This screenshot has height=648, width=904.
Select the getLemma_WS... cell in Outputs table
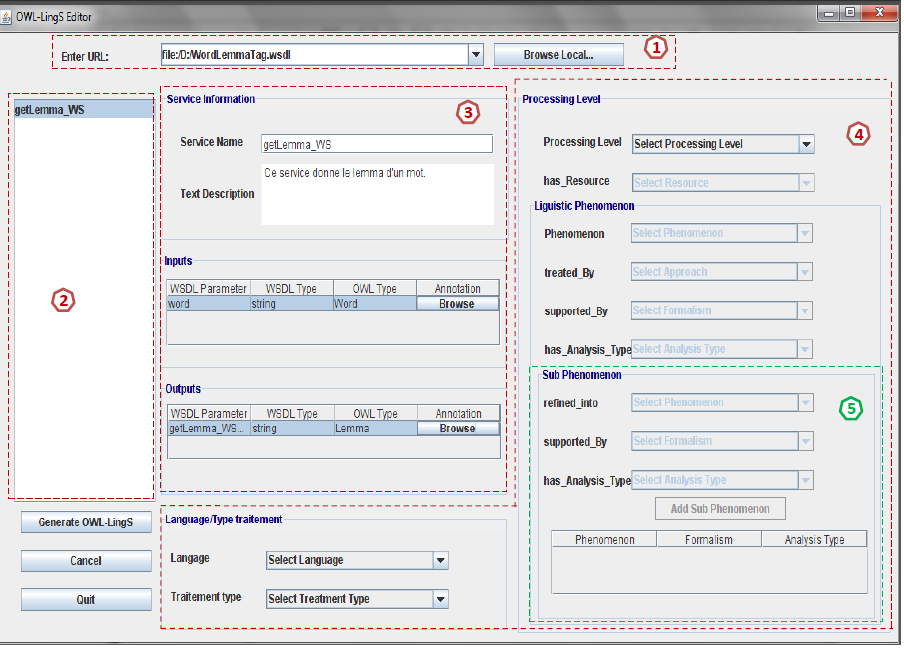(x=209, y=428)
